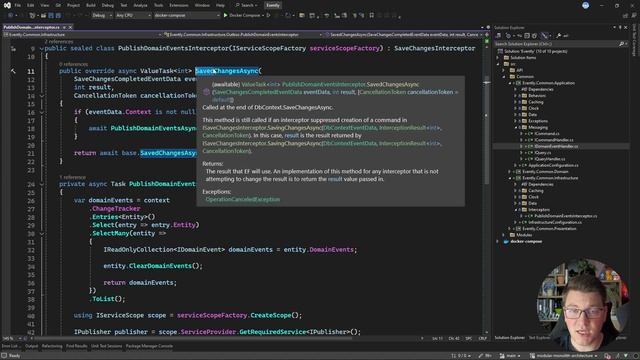Open Evently.Common.Infrastructure project navigation dropdown
The width and height of the screenshot is (640, 360).
tap(82, 35)
